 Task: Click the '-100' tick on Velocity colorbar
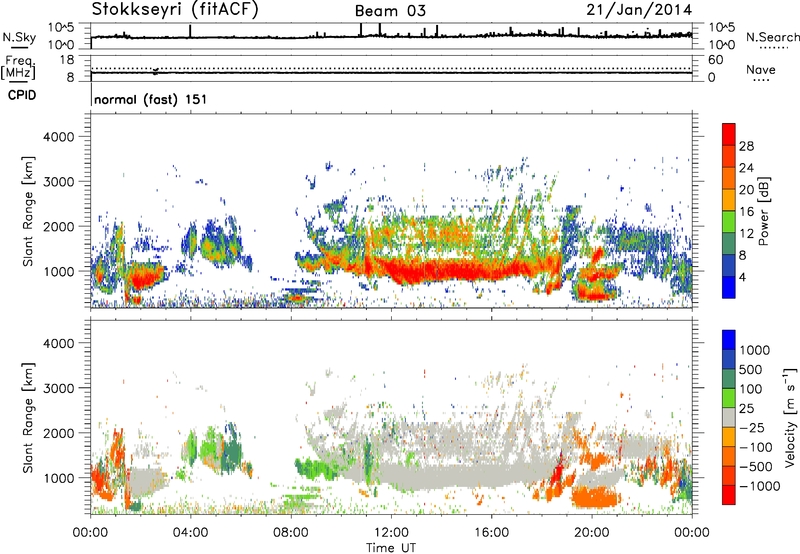coord(756,447)
